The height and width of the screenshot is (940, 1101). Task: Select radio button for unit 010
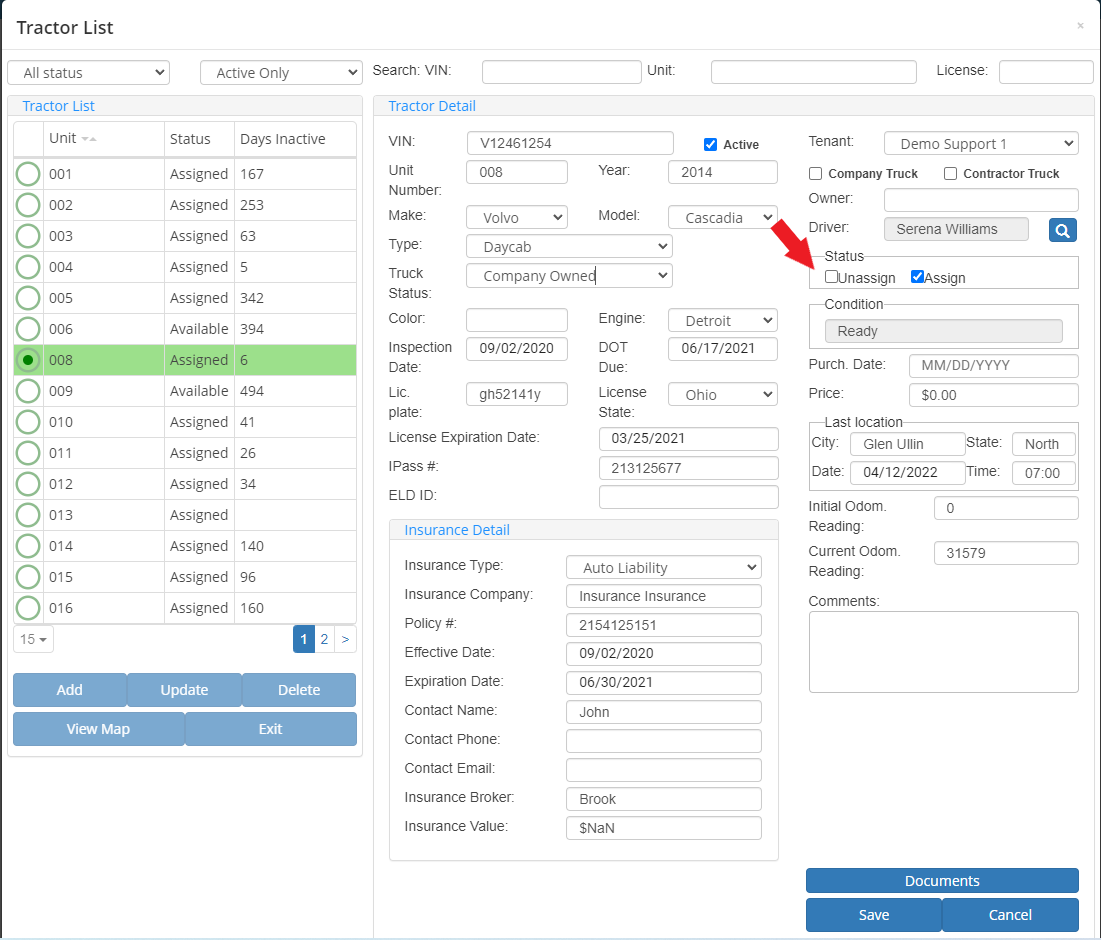click(28, 422)
